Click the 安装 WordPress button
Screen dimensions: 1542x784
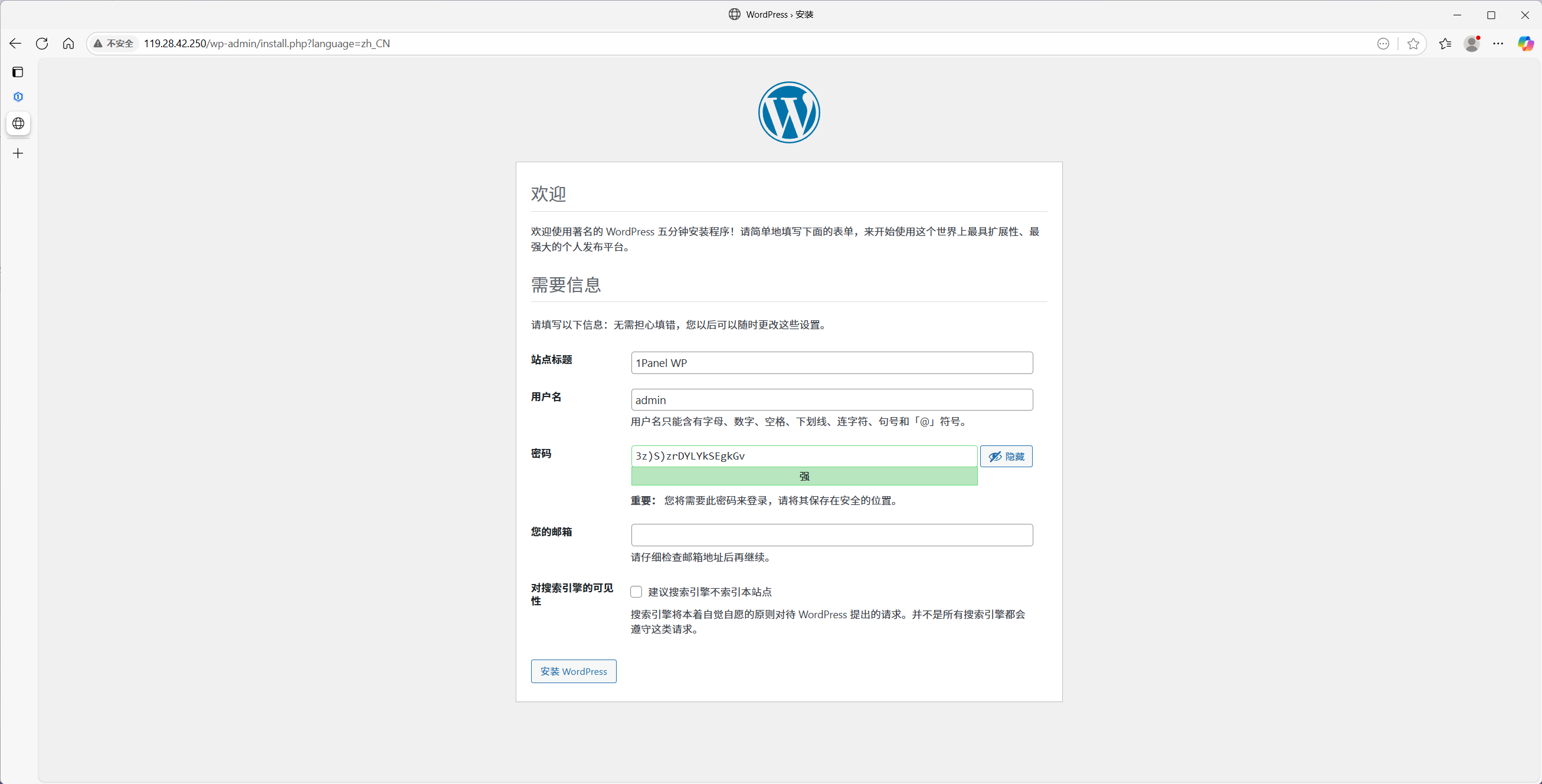[573, 671]
